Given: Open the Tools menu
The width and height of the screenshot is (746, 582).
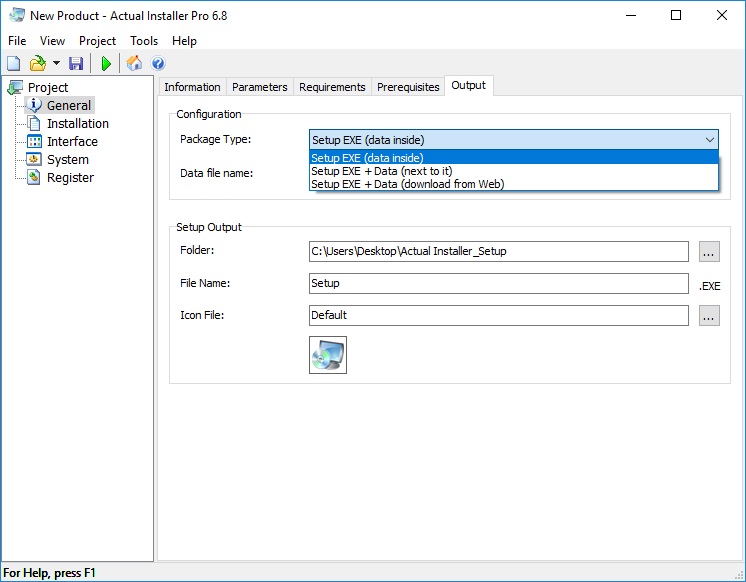Looking at the screenshot, I should coord(144,41).
